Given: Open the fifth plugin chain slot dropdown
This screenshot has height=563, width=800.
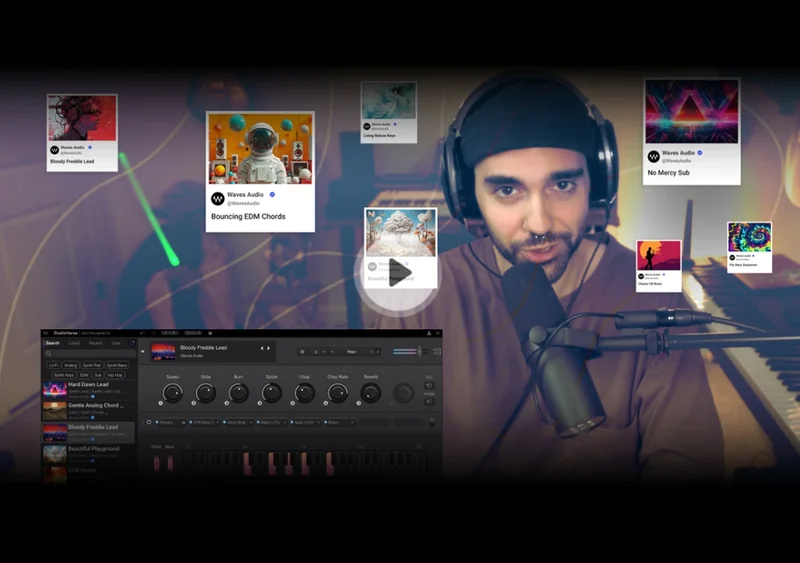Looking at the screenshot, I should pyautogui.click(x=306, y=423).
